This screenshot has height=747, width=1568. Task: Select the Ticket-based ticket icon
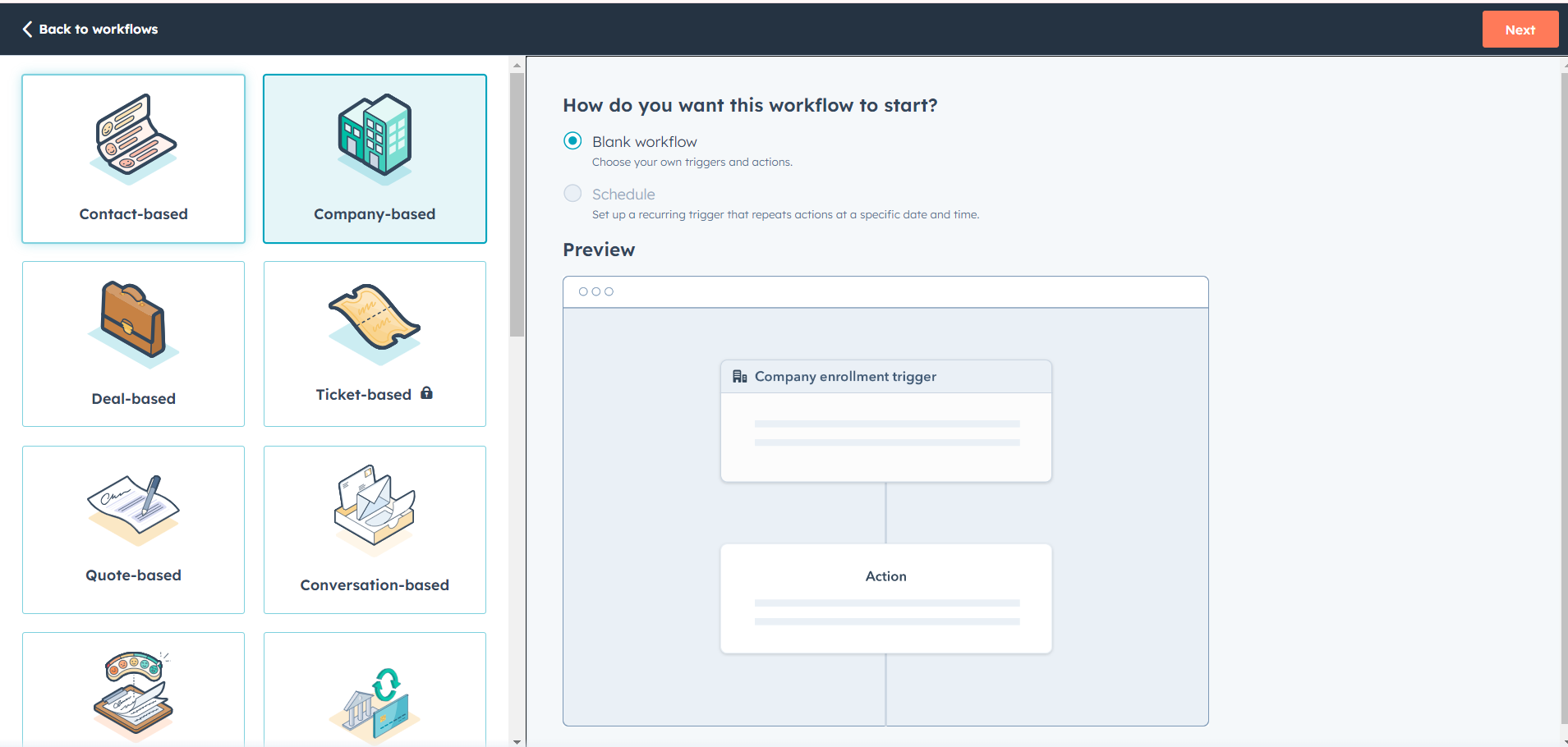point(375,322)
